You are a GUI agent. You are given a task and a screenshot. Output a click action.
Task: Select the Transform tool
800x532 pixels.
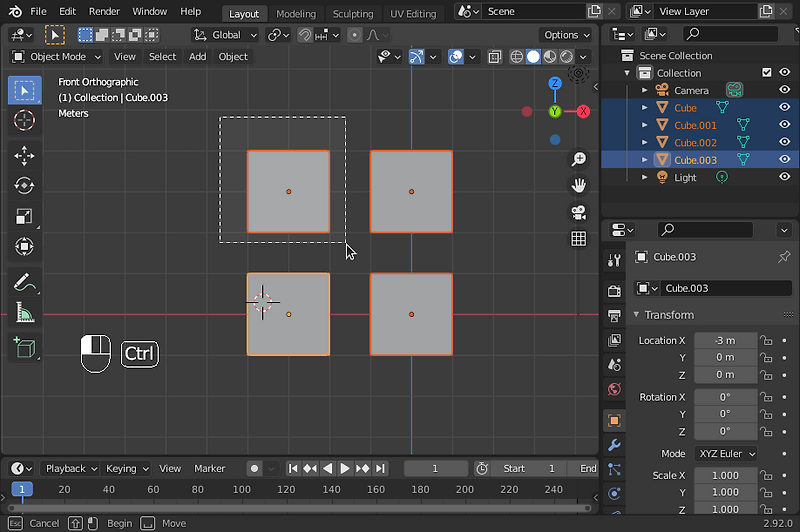tap(24, 247)
